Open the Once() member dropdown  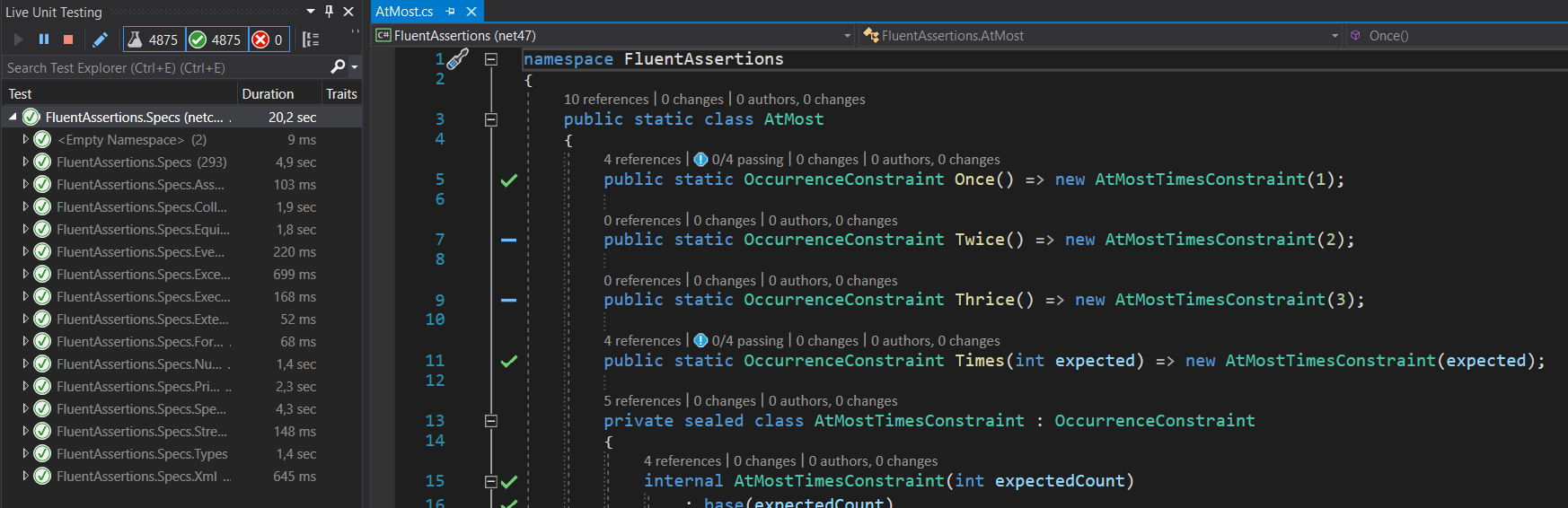tap(1457, 36)
